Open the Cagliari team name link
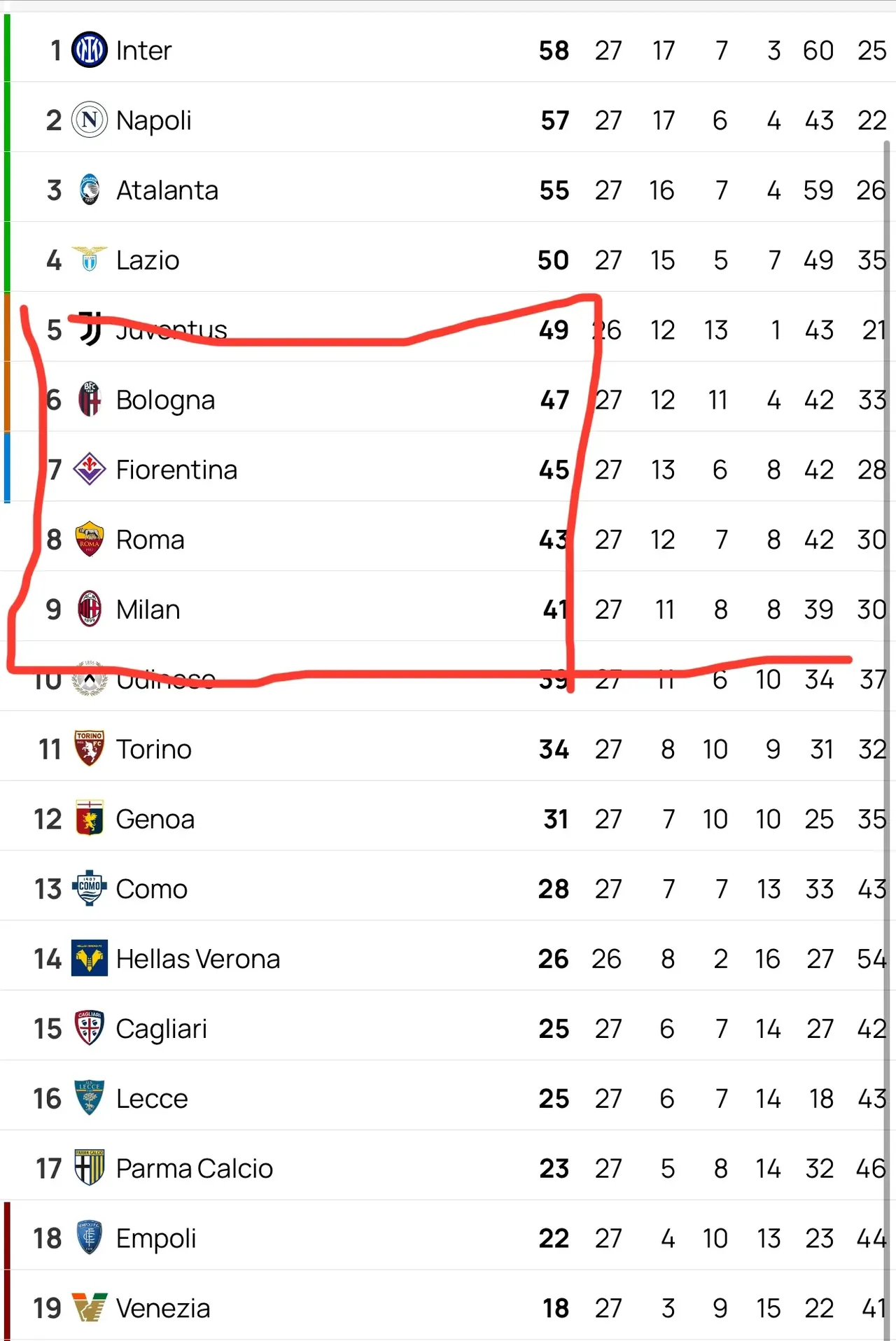The height and width of the screenshot is (1341, 896). pos(161,1029)
